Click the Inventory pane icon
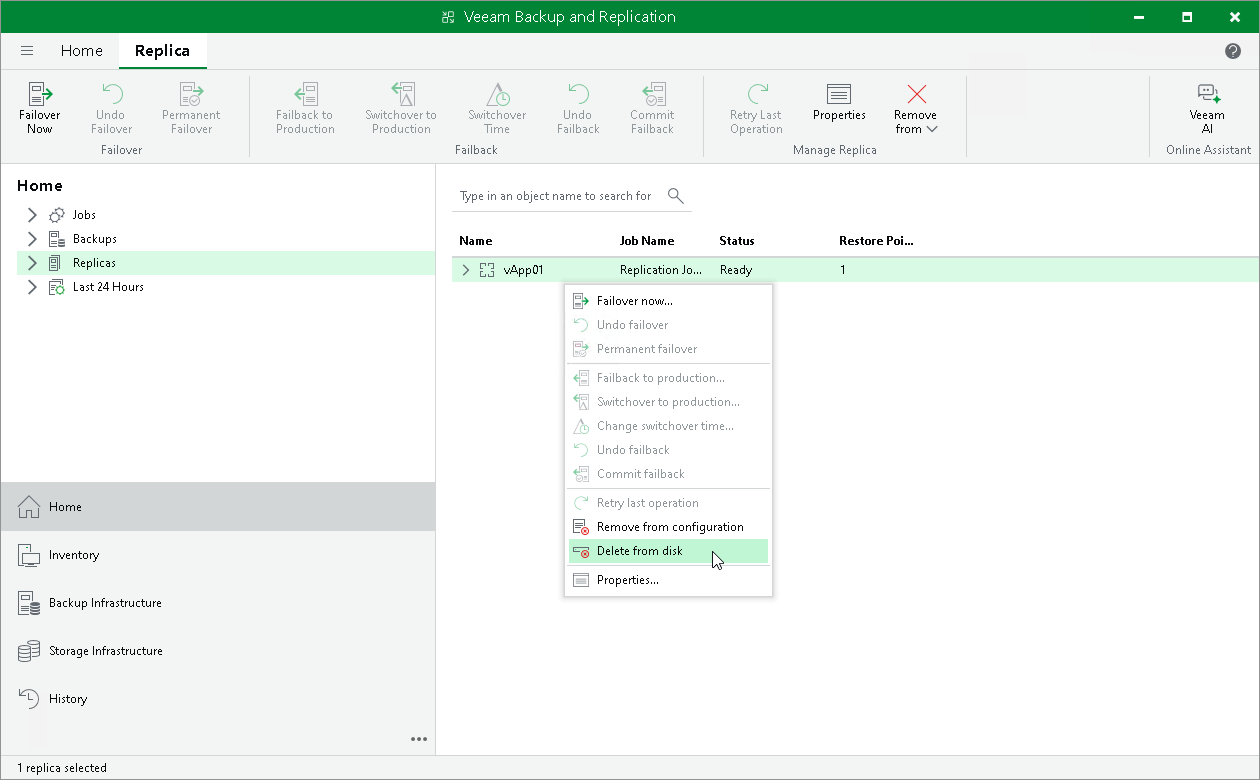 (30, 555)
